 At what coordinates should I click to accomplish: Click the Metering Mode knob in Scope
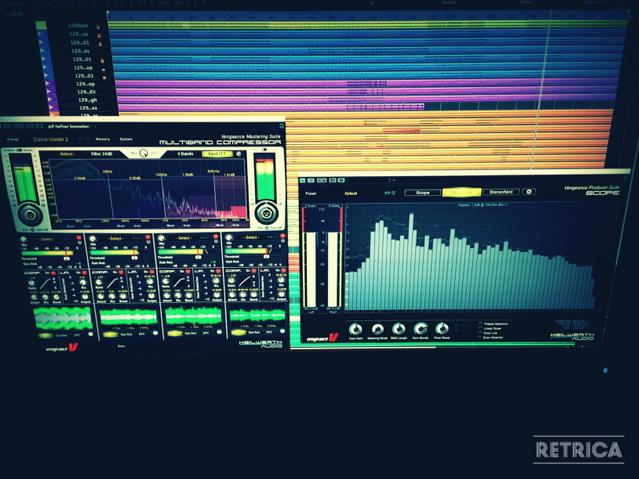[377, 329]
